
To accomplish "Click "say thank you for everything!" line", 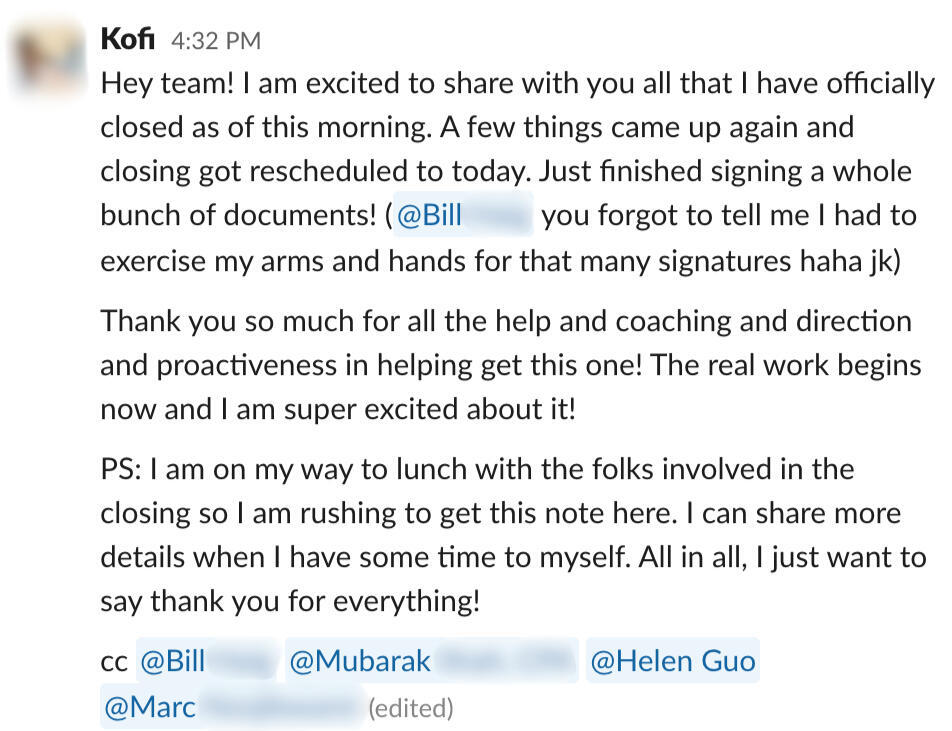I will click(x=290, y=602).
